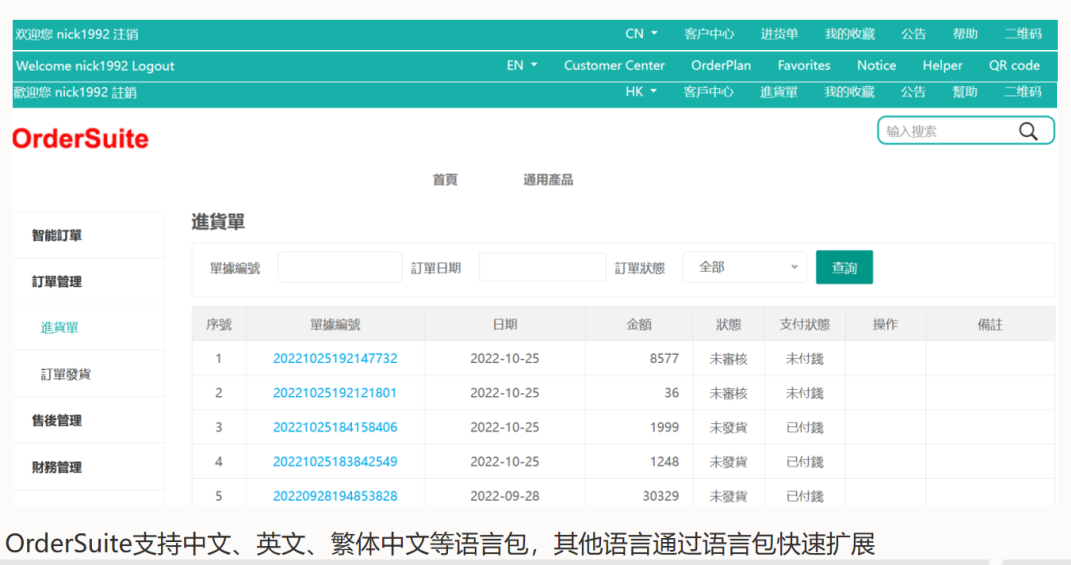Go to the 通用產品 navigation tab
The height and width of the screenshot is (565, 1071).
point(548,180)
